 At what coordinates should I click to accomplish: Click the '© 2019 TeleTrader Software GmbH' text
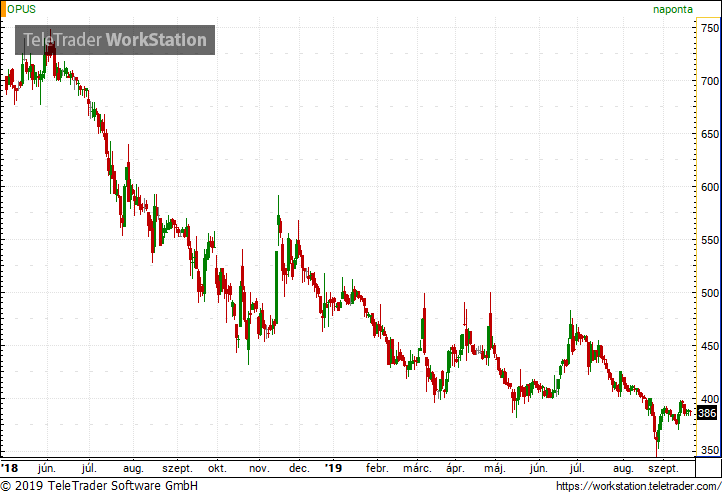tap(99, 486)
